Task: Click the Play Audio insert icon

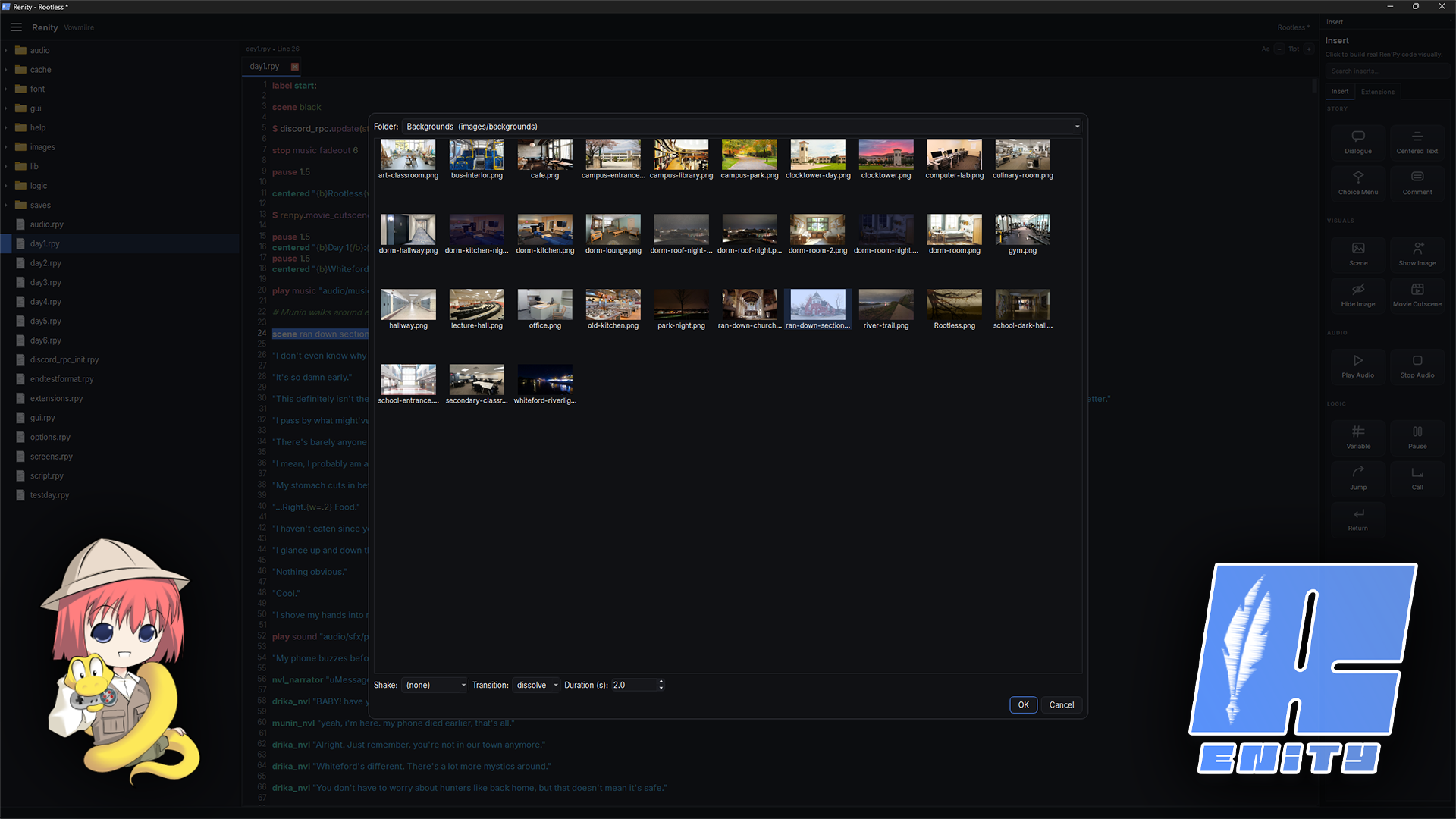Action: click(x=1358, y=361)
